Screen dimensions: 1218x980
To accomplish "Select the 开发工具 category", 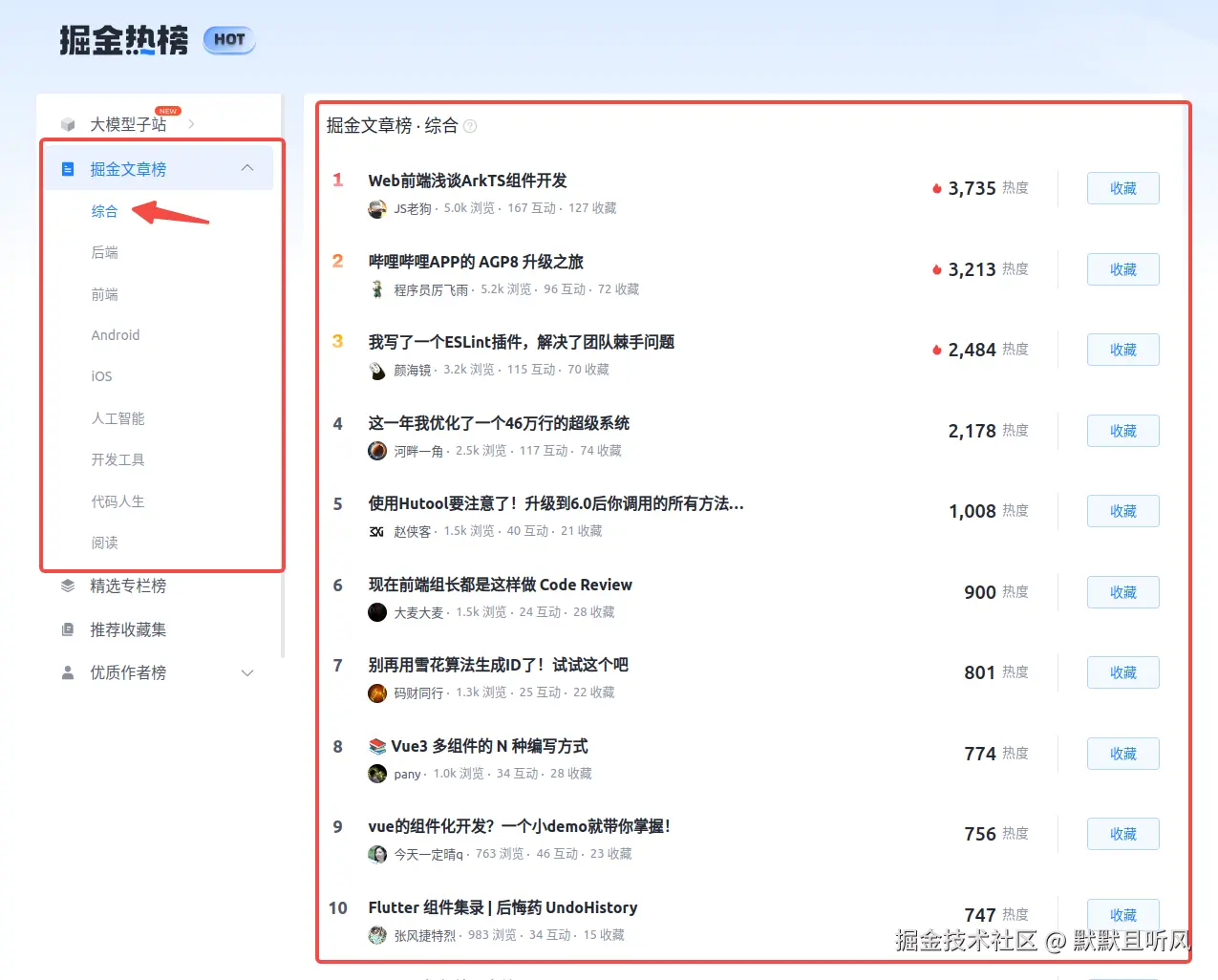I will click(x=118, y=459).
